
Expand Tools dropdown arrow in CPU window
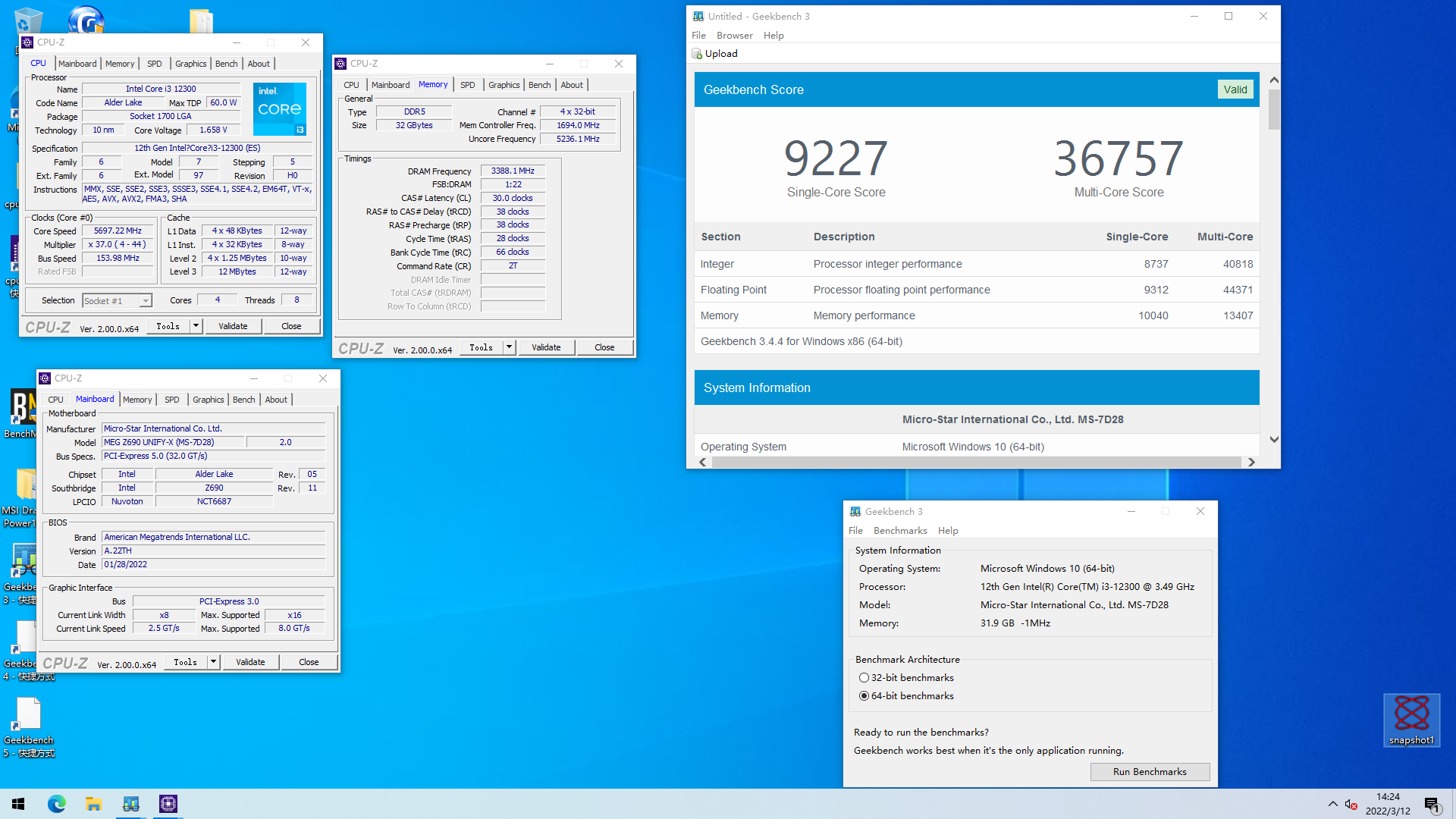(x=196, y=326)
